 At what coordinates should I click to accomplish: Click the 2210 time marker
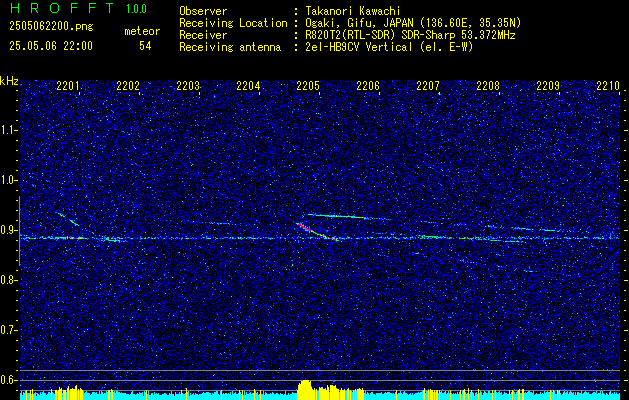coord(608,85)
